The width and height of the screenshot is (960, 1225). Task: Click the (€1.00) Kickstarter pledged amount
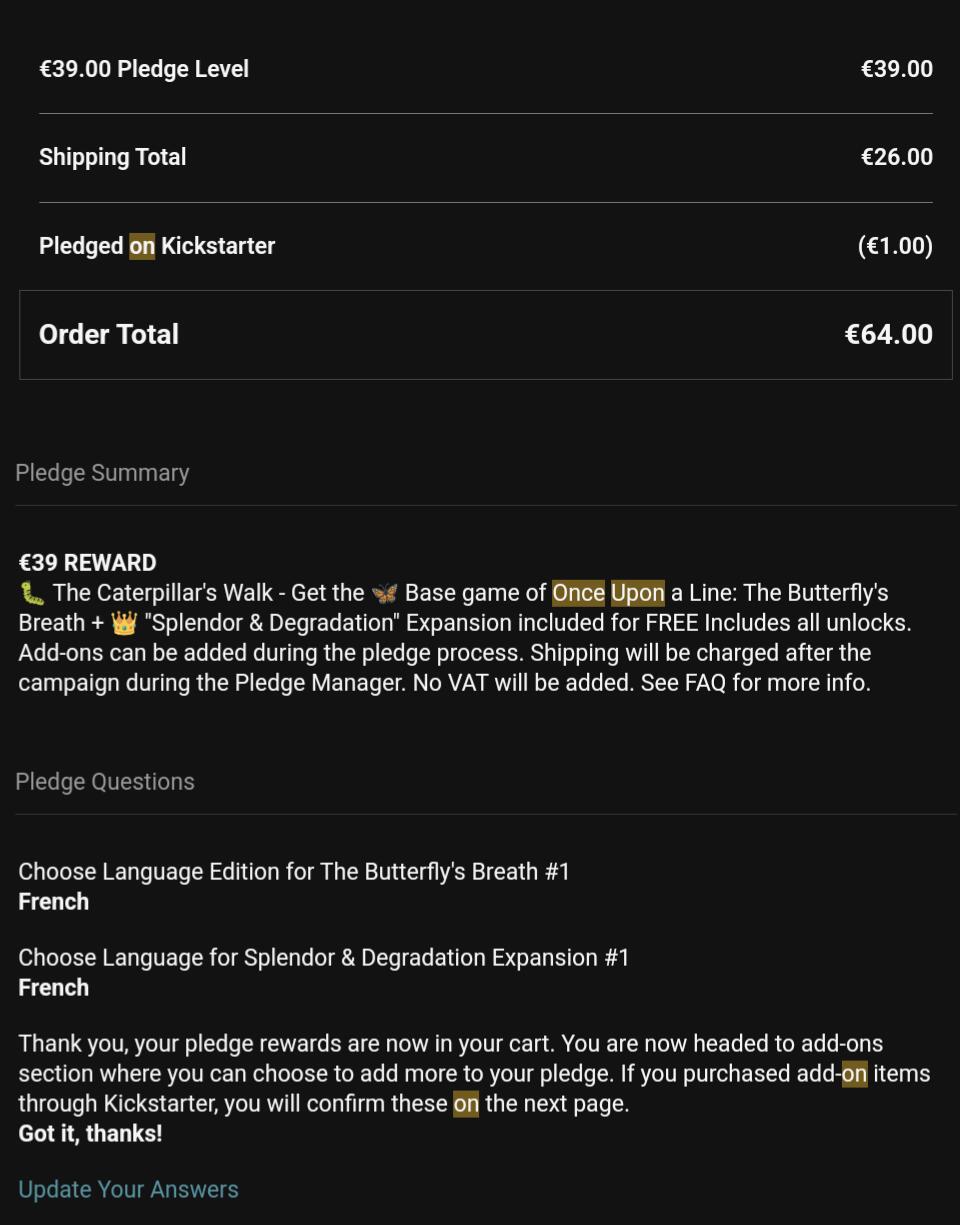pyautogui.click(x=895, y=246)
